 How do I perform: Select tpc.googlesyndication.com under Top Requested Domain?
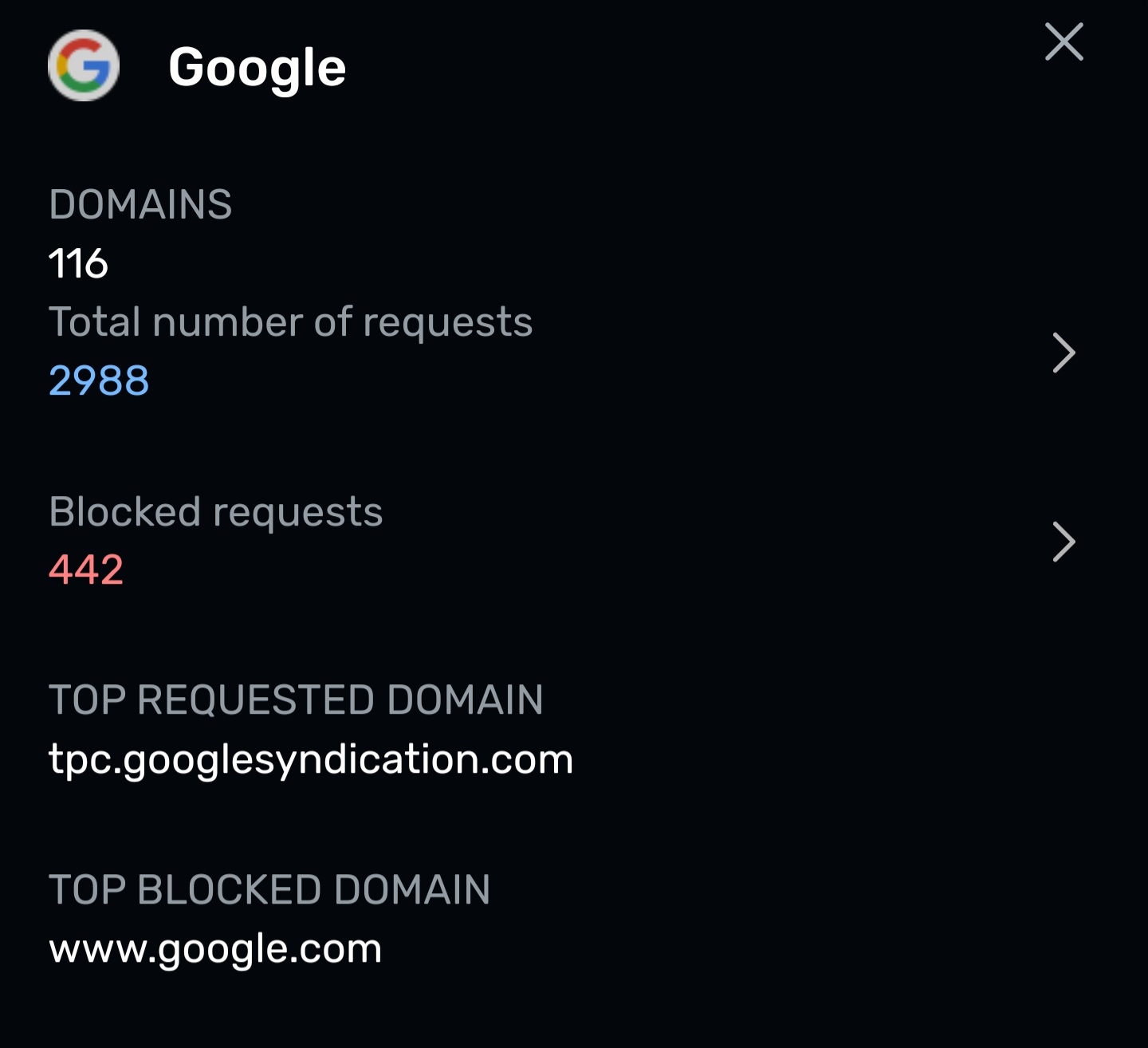coord(311,759)
